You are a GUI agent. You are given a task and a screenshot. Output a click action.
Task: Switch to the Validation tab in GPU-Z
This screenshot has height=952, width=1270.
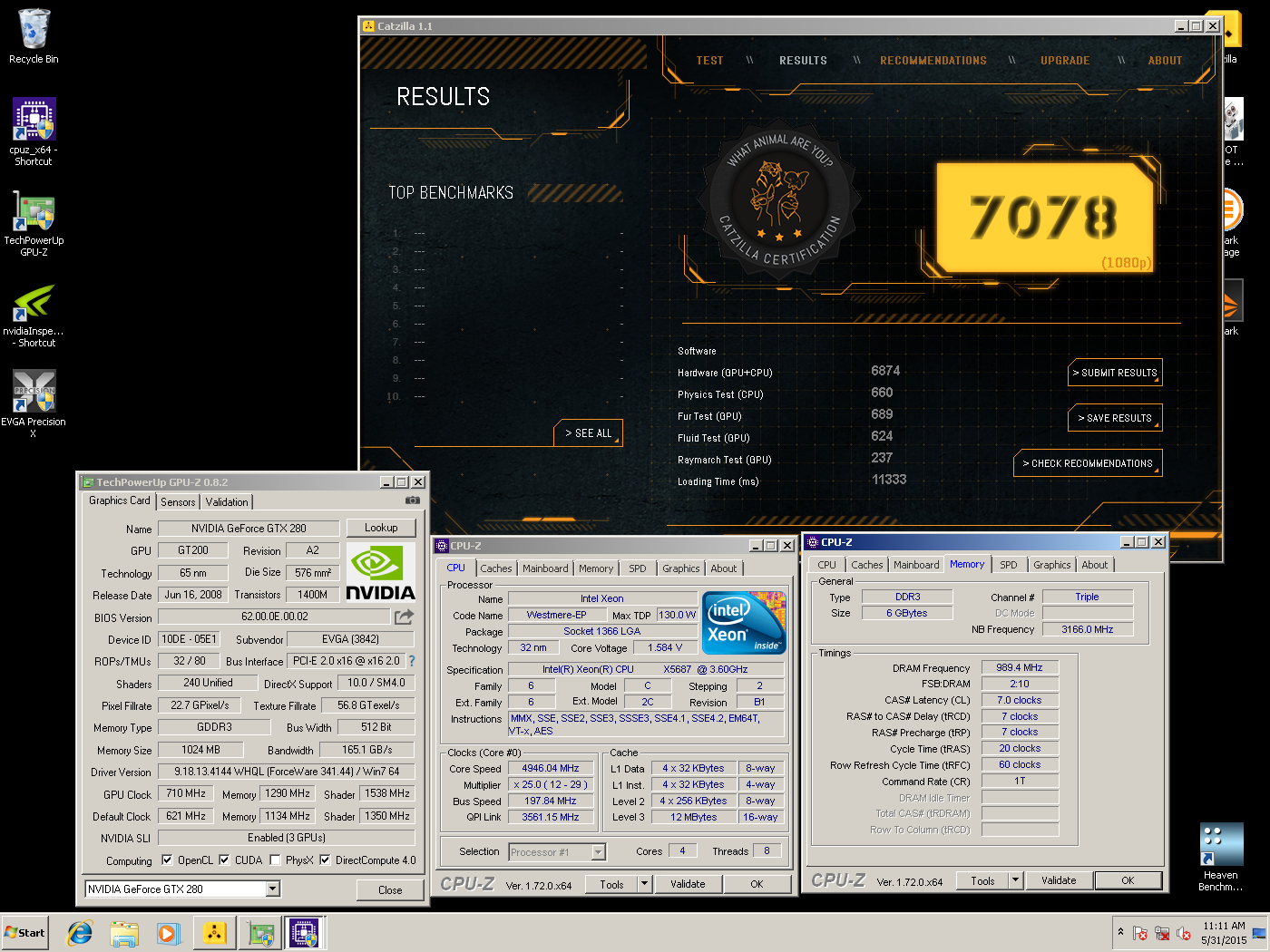click(x=227, y=501)
